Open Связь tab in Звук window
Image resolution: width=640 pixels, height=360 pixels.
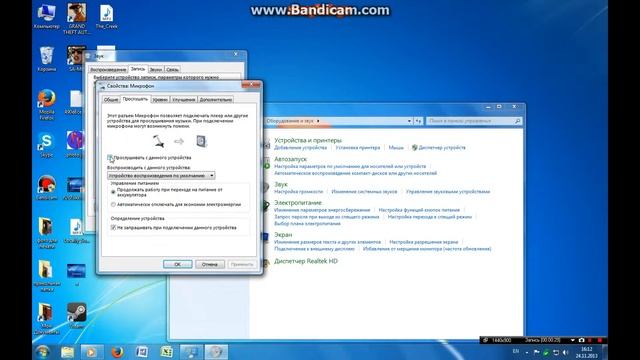point(172,69)
